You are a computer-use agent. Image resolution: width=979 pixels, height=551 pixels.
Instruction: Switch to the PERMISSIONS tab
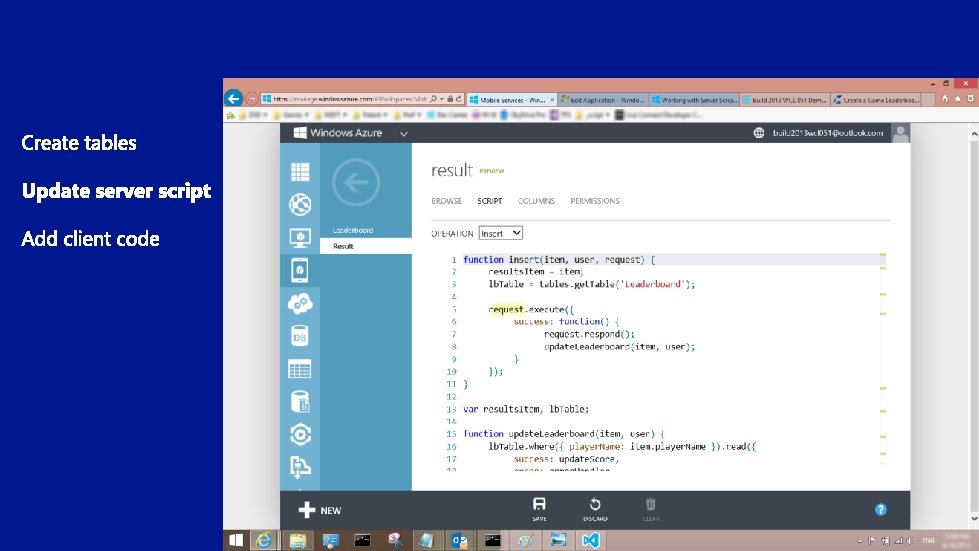tap(595, 201)
